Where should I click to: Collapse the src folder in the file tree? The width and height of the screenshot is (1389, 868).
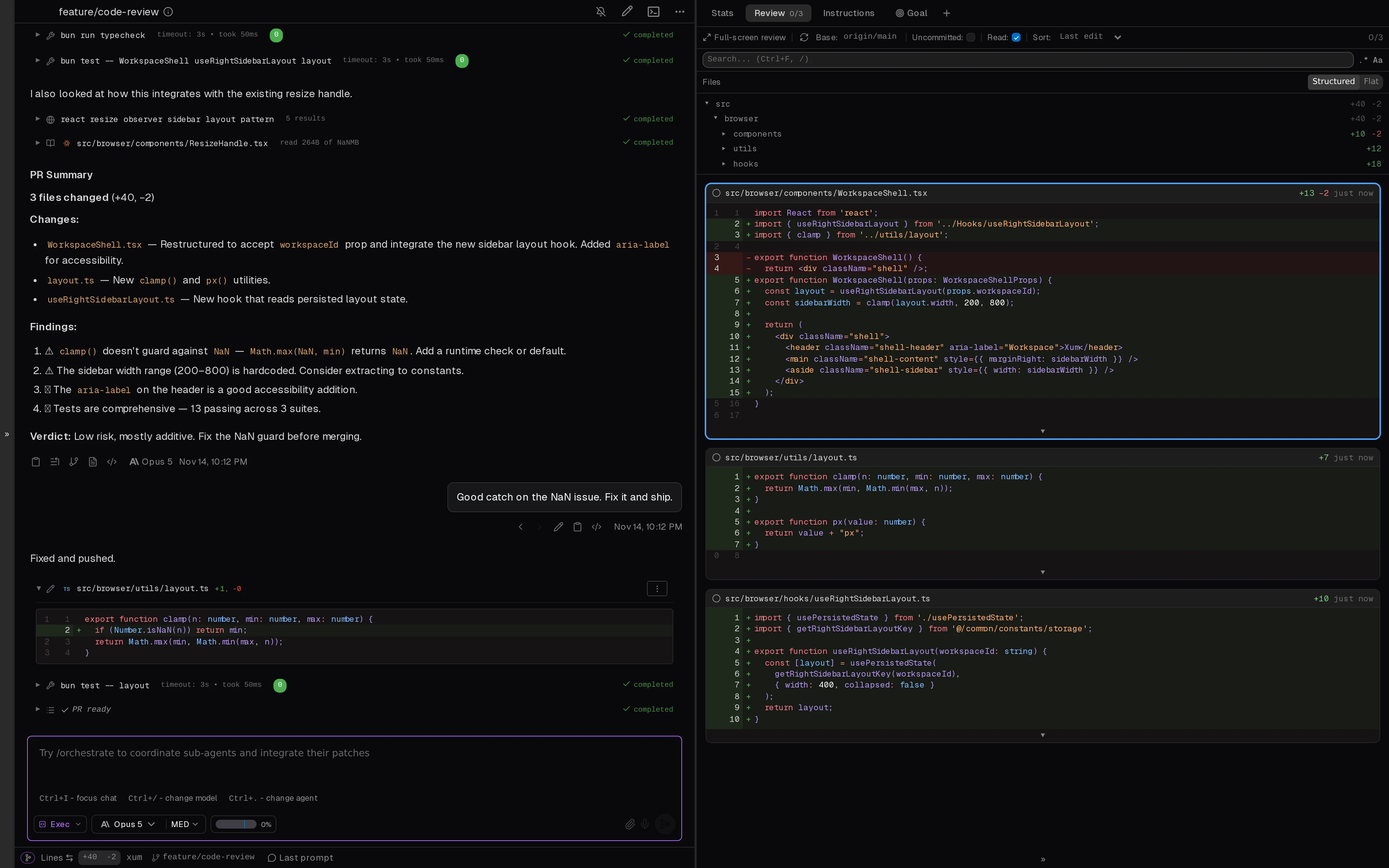pos(707,103)
